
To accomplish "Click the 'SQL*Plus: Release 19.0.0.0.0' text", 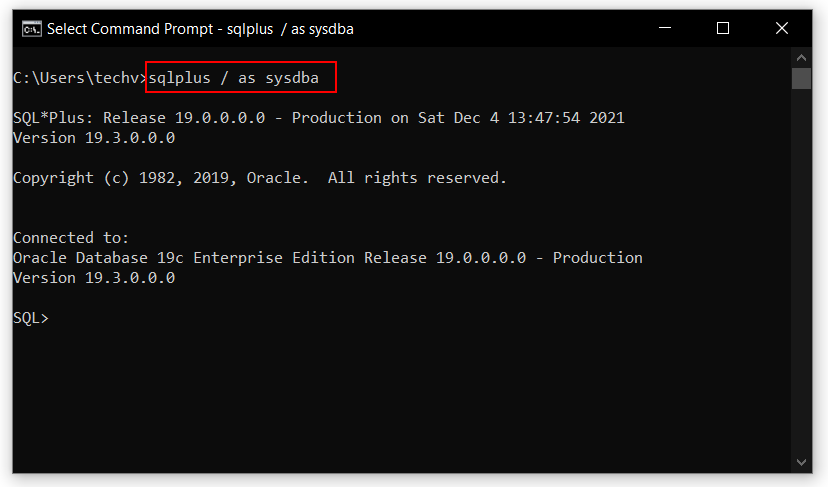I will [139, 118].
